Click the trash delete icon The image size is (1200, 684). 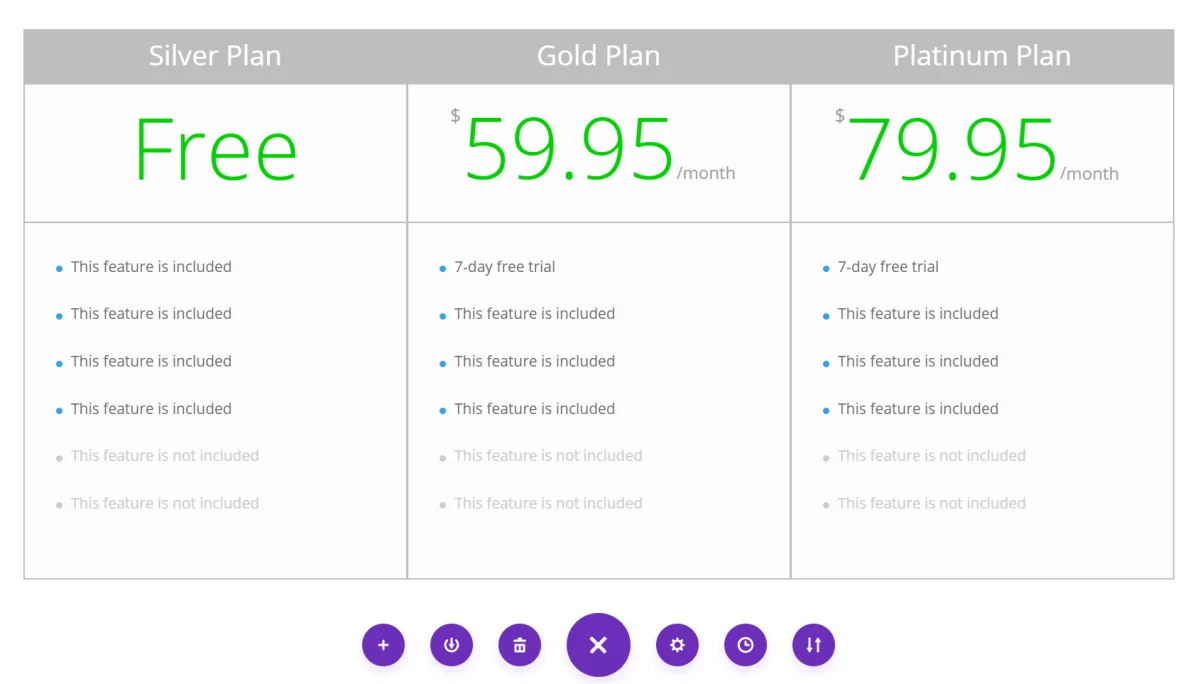coord(520,645)
